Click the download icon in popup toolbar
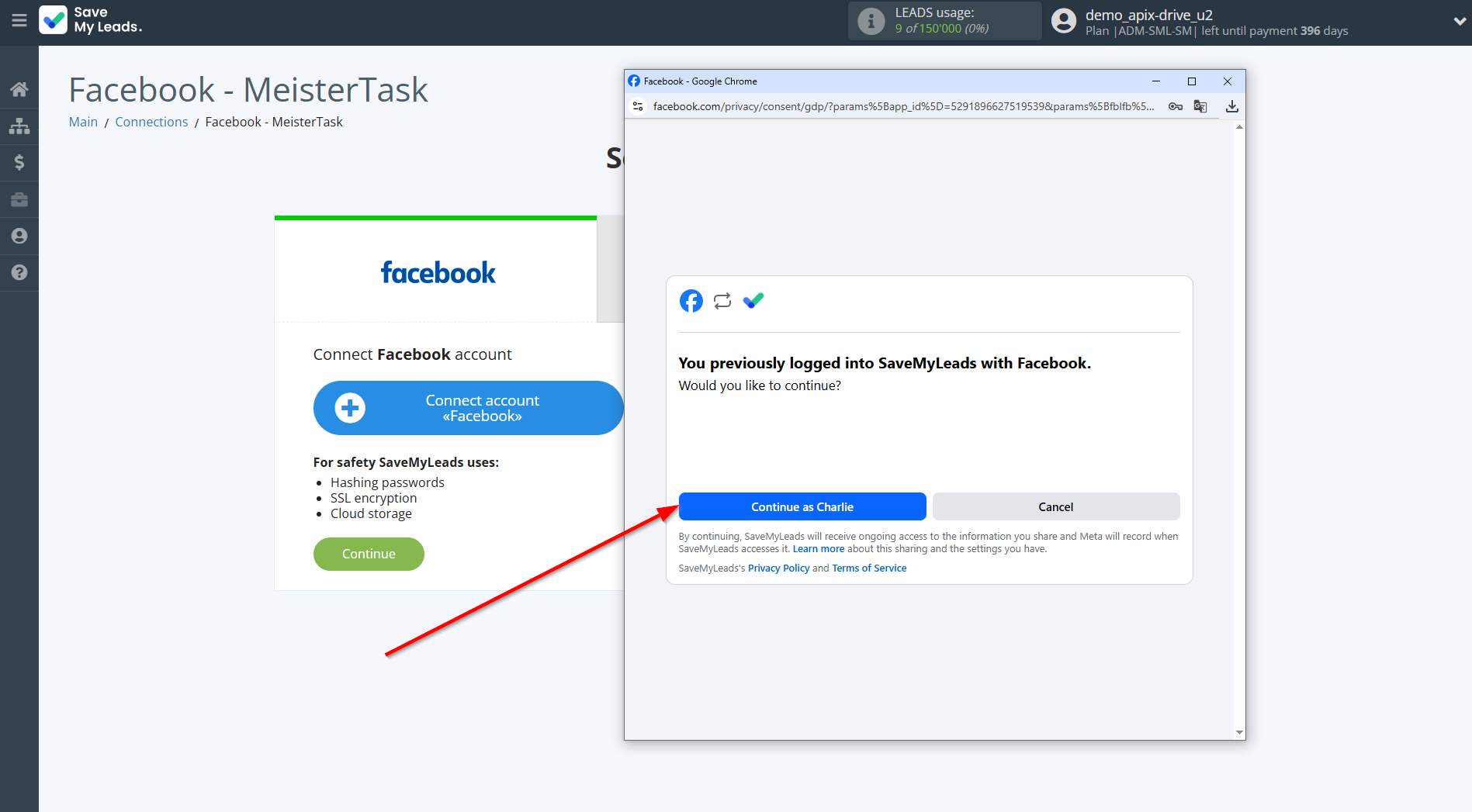 click(x=1231, y=106)
